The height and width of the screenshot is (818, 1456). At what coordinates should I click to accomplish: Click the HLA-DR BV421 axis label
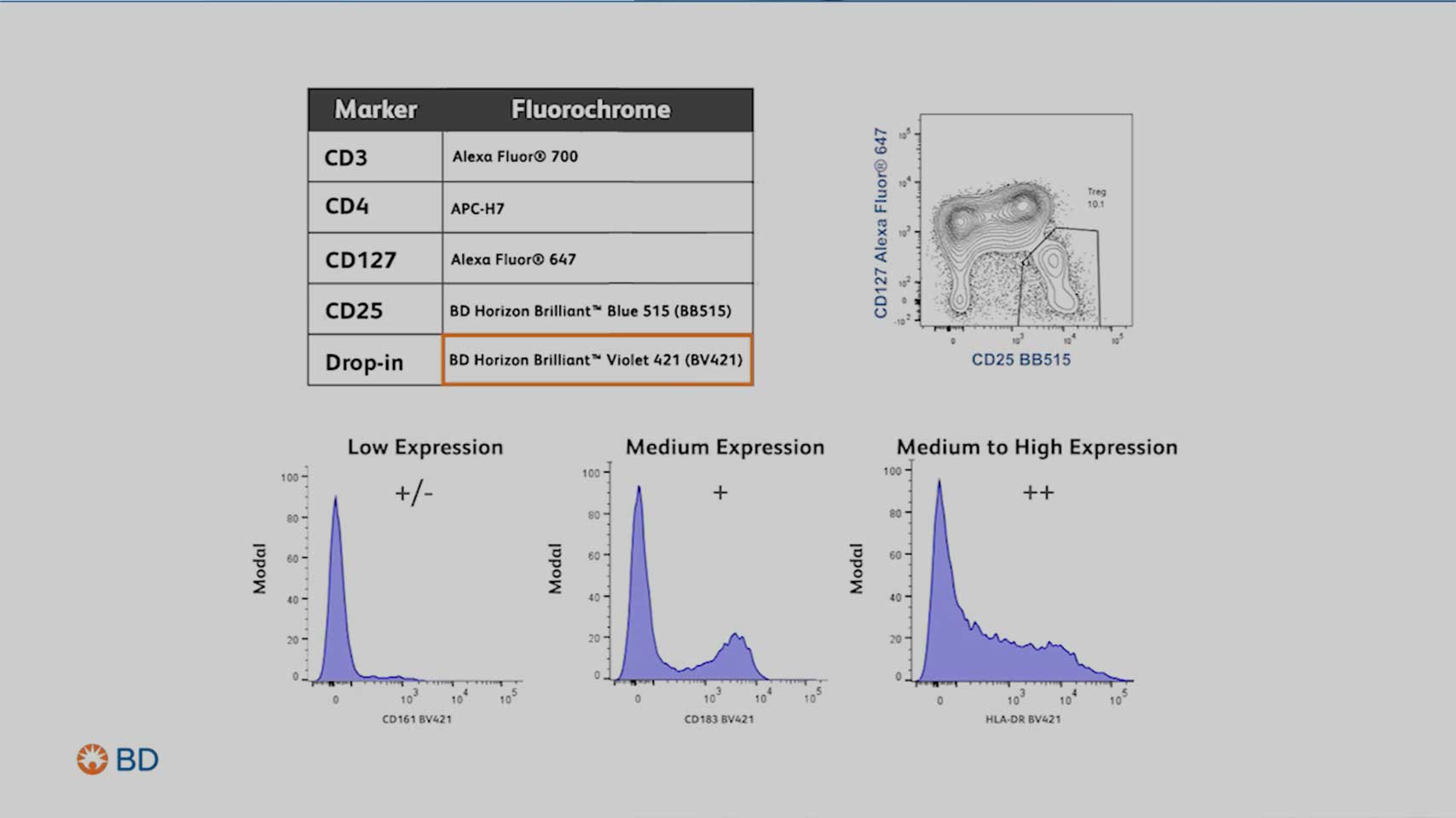[1023, 719]
